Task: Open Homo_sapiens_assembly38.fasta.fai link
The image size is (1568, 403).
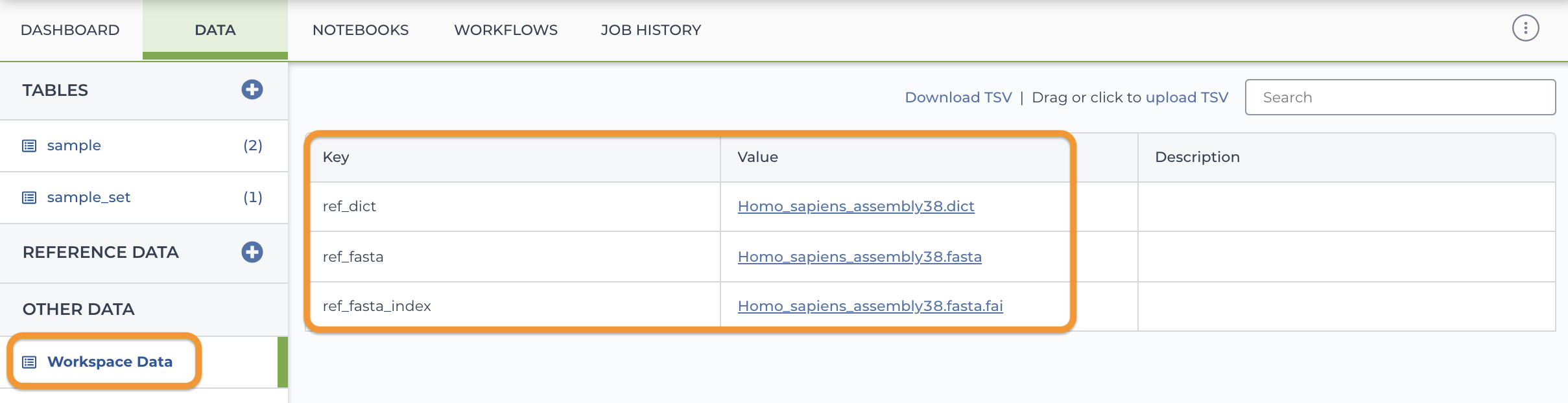Action: click(x=870, y=306)
